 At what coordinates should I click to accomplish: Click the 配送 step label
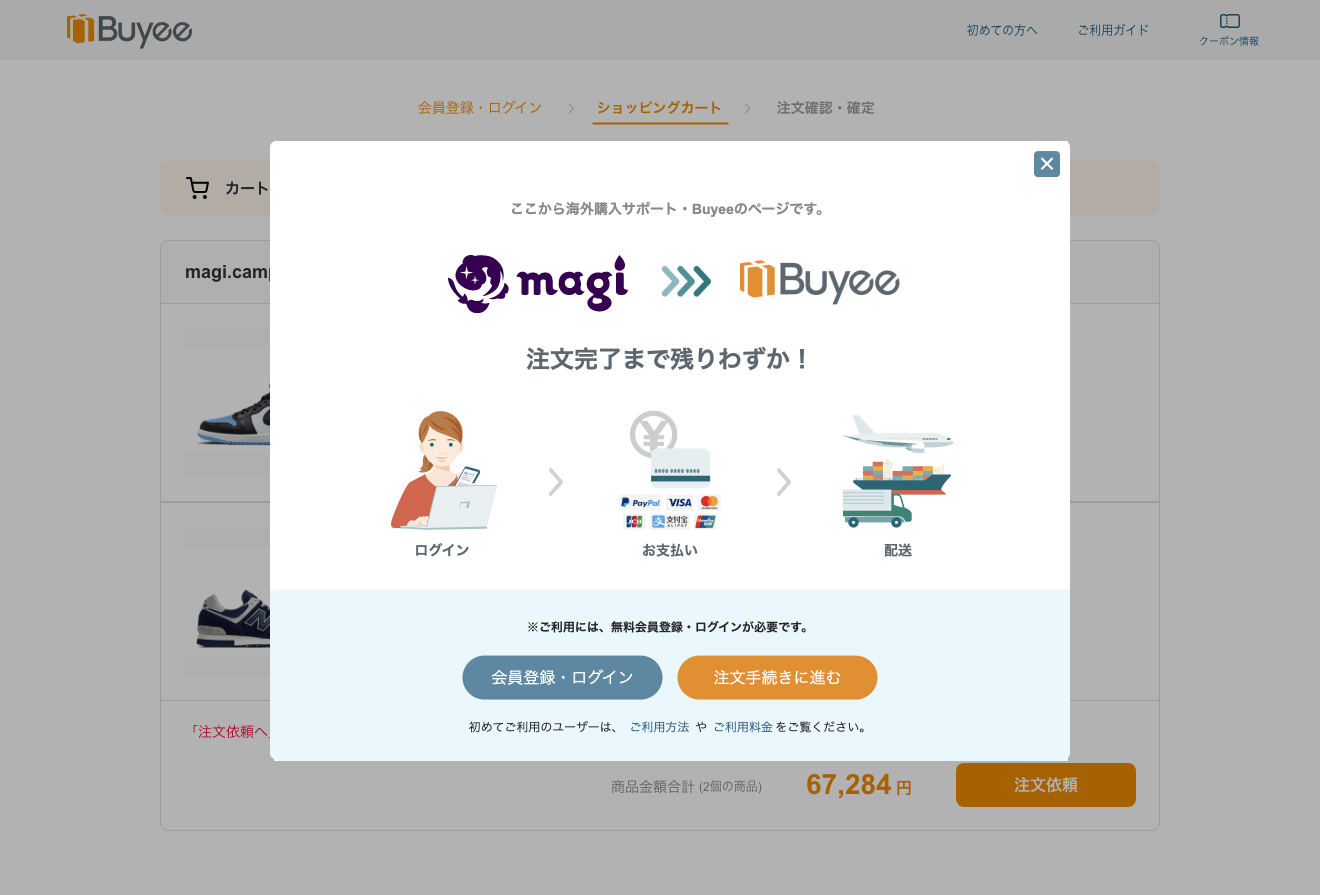pos(897,550)
